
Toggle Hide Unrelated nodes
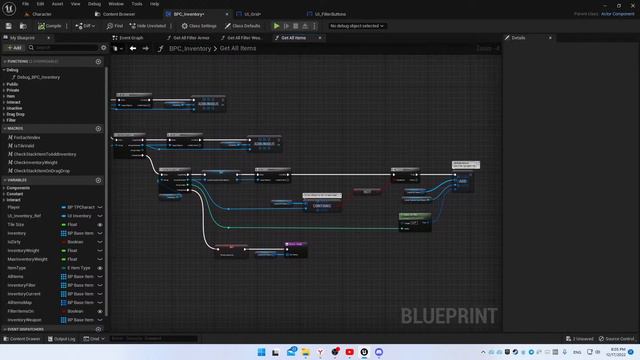(x=148, y=26)
